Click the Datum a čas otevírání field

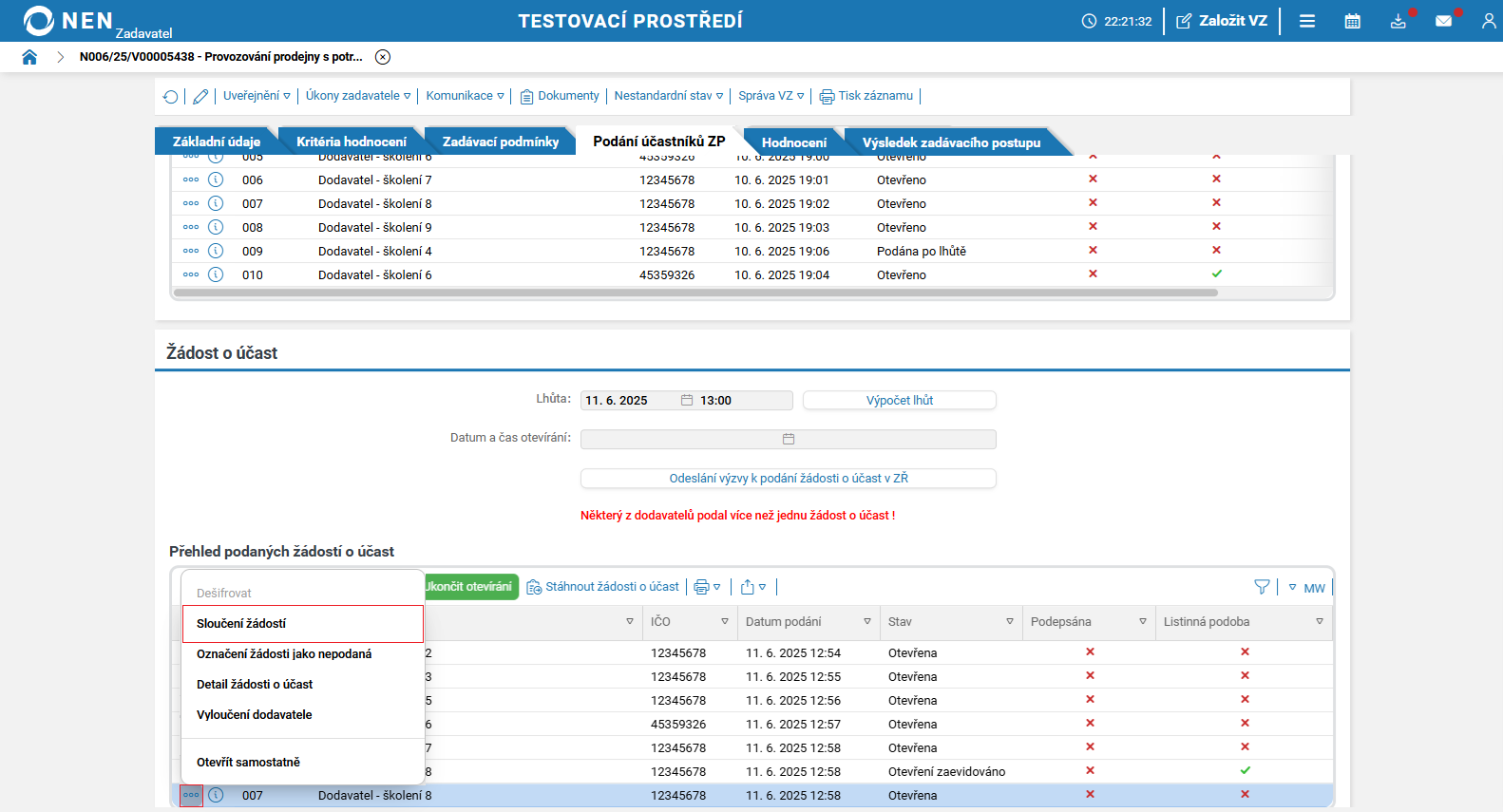(x=788, y=439)
